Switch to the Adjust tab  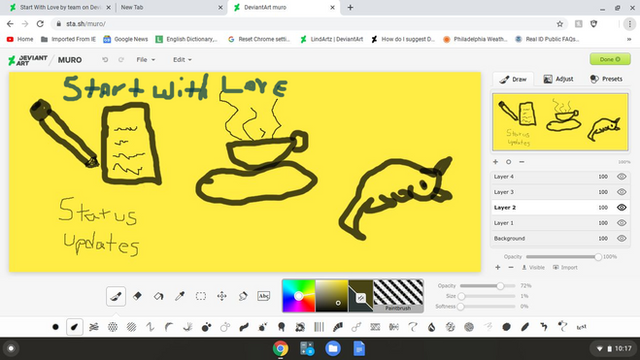558,79
